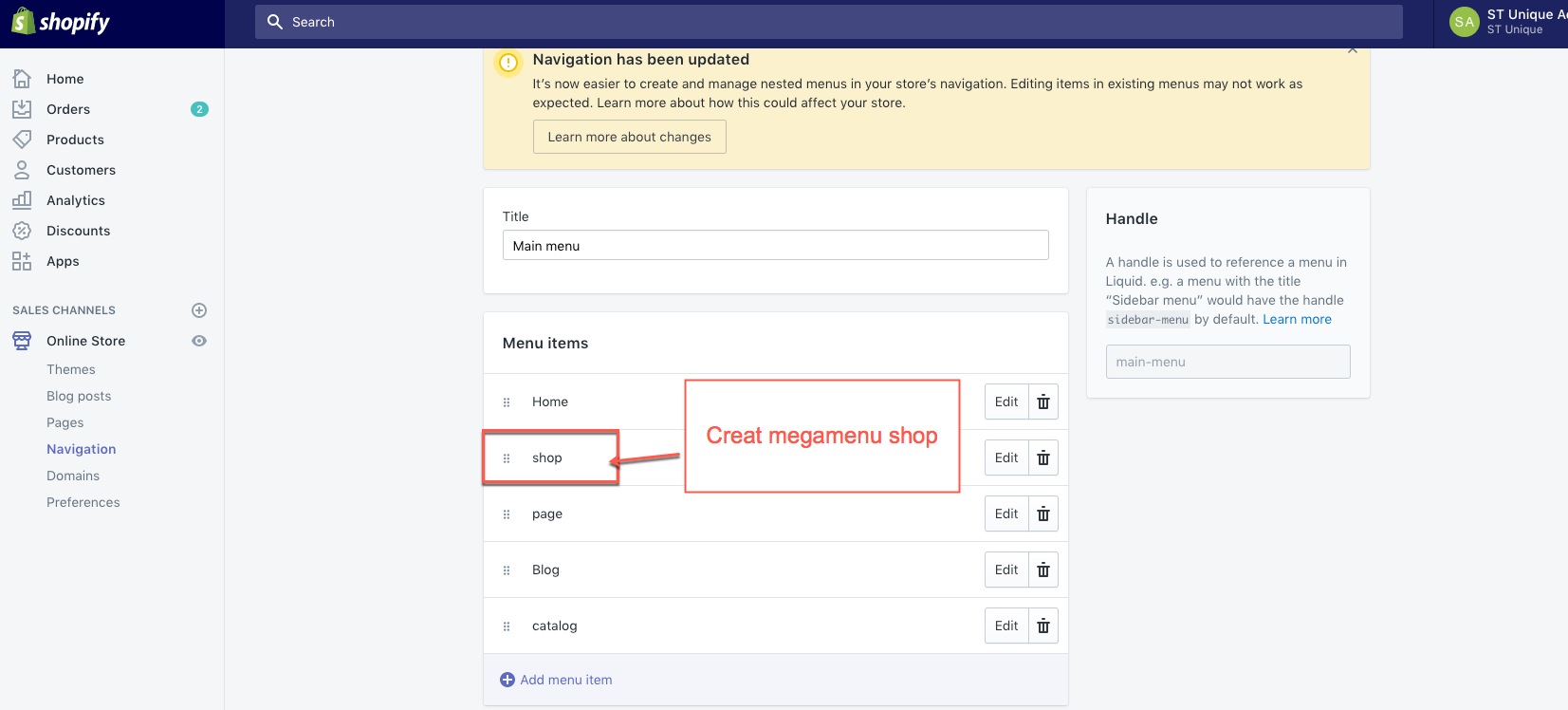
Task: Delete the shop menu item
Action: point(1043,458)
